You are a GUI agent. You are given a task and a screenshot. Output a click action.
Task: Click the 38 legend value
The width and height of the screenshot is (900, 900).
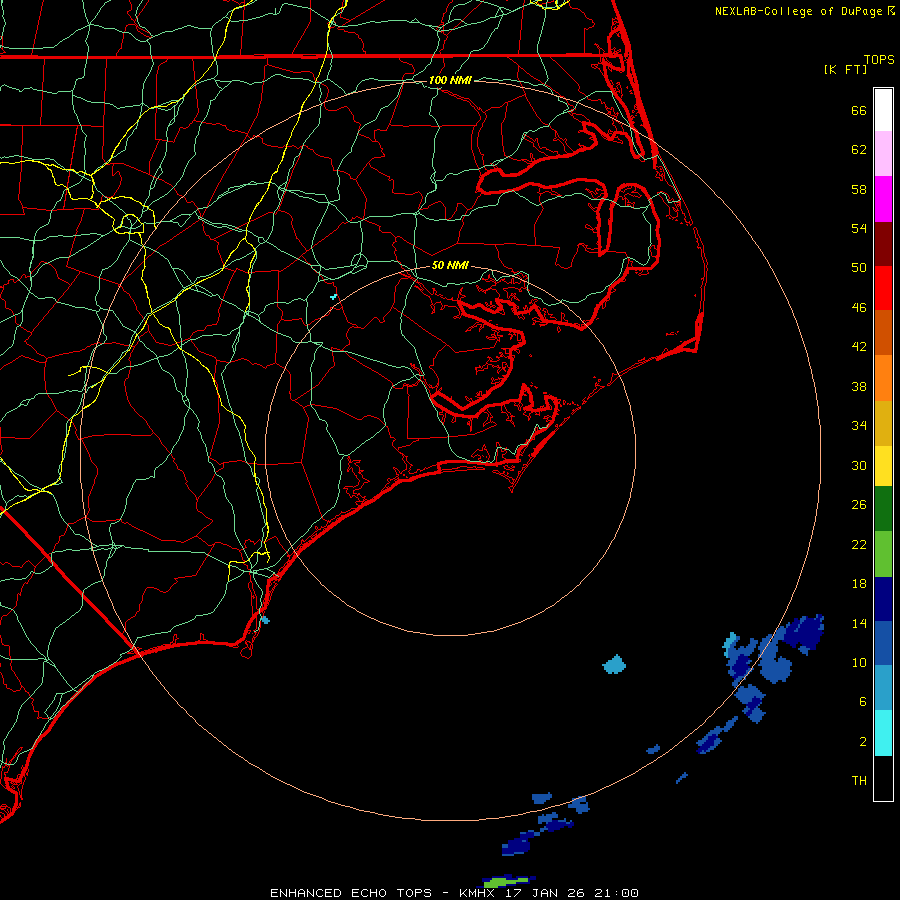[859, 387]
